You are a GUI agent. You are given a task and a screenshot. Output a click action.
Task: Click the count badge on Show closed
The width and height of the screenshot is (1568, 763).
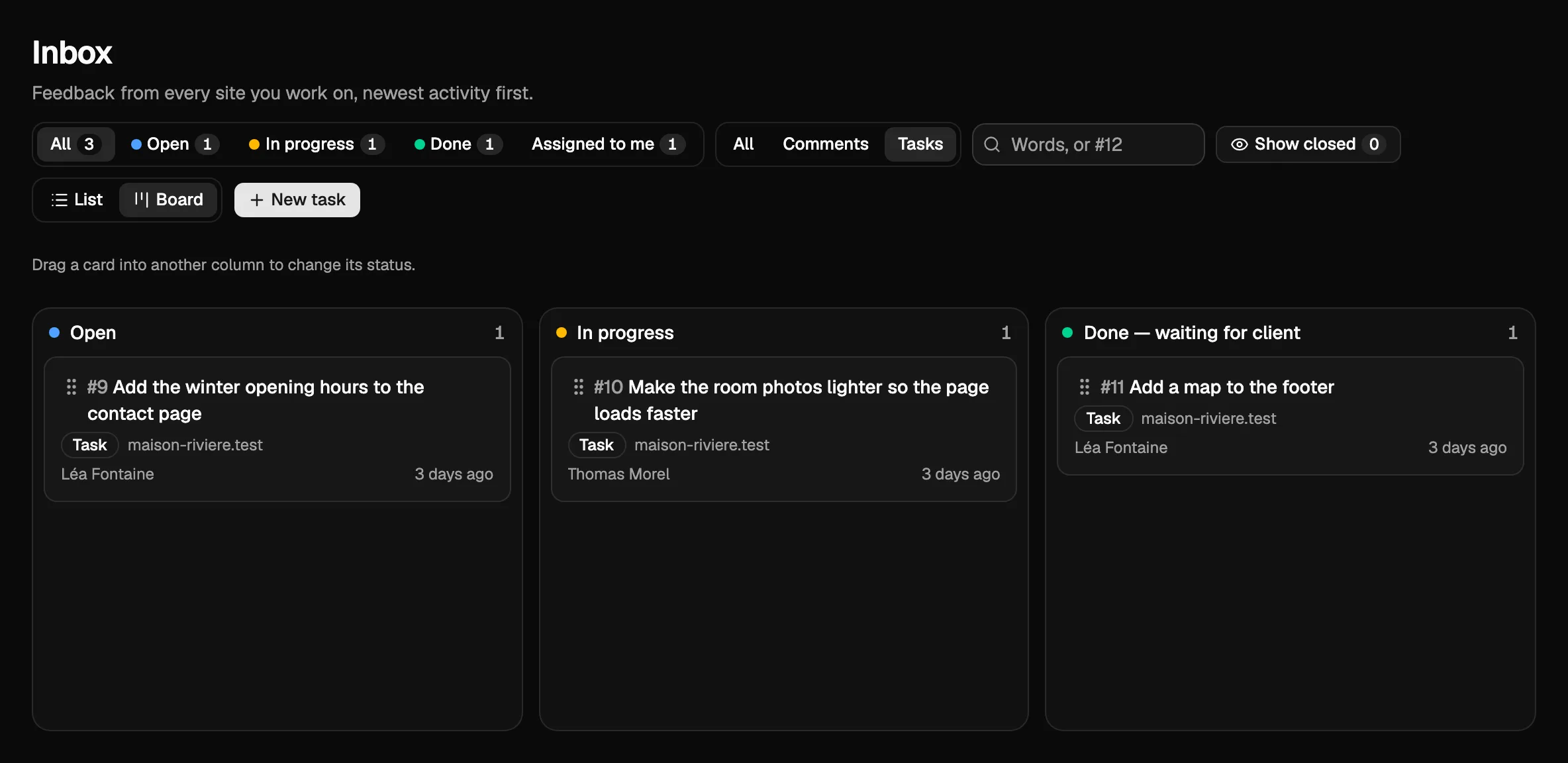(1374, 144)
